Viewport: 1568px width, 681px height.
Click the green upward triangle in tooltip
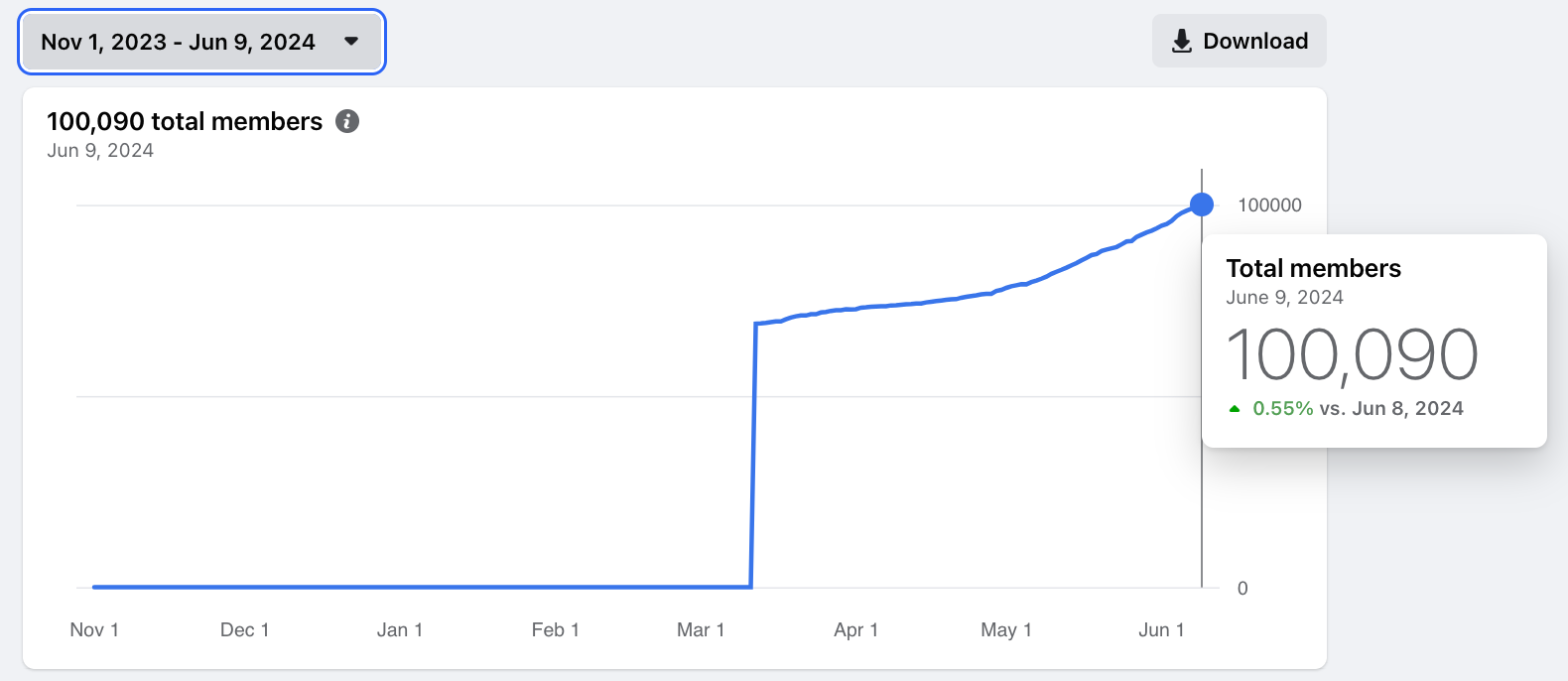(x=1235, y=409)
